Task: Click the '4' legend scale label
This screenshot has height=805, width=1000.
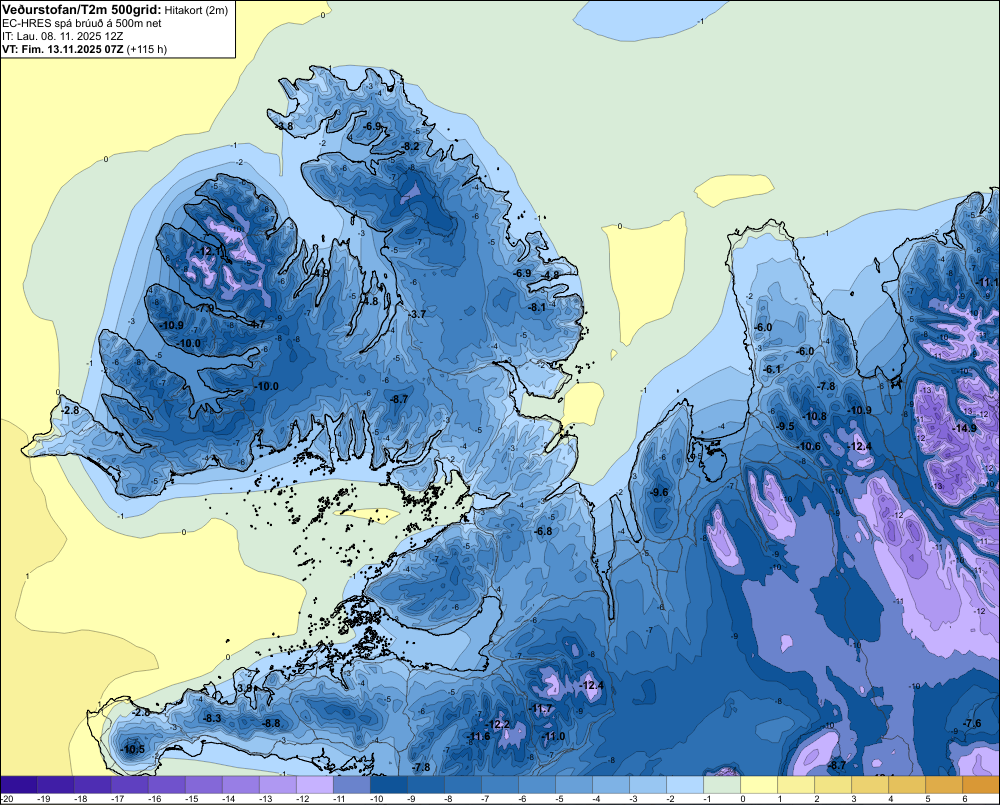Action: tap(891, 799)
